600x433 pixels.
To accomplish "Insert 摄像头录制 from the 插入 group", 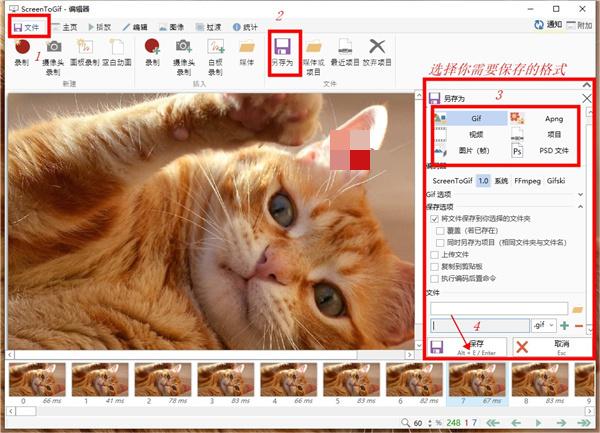I will [x=184, y=57].
